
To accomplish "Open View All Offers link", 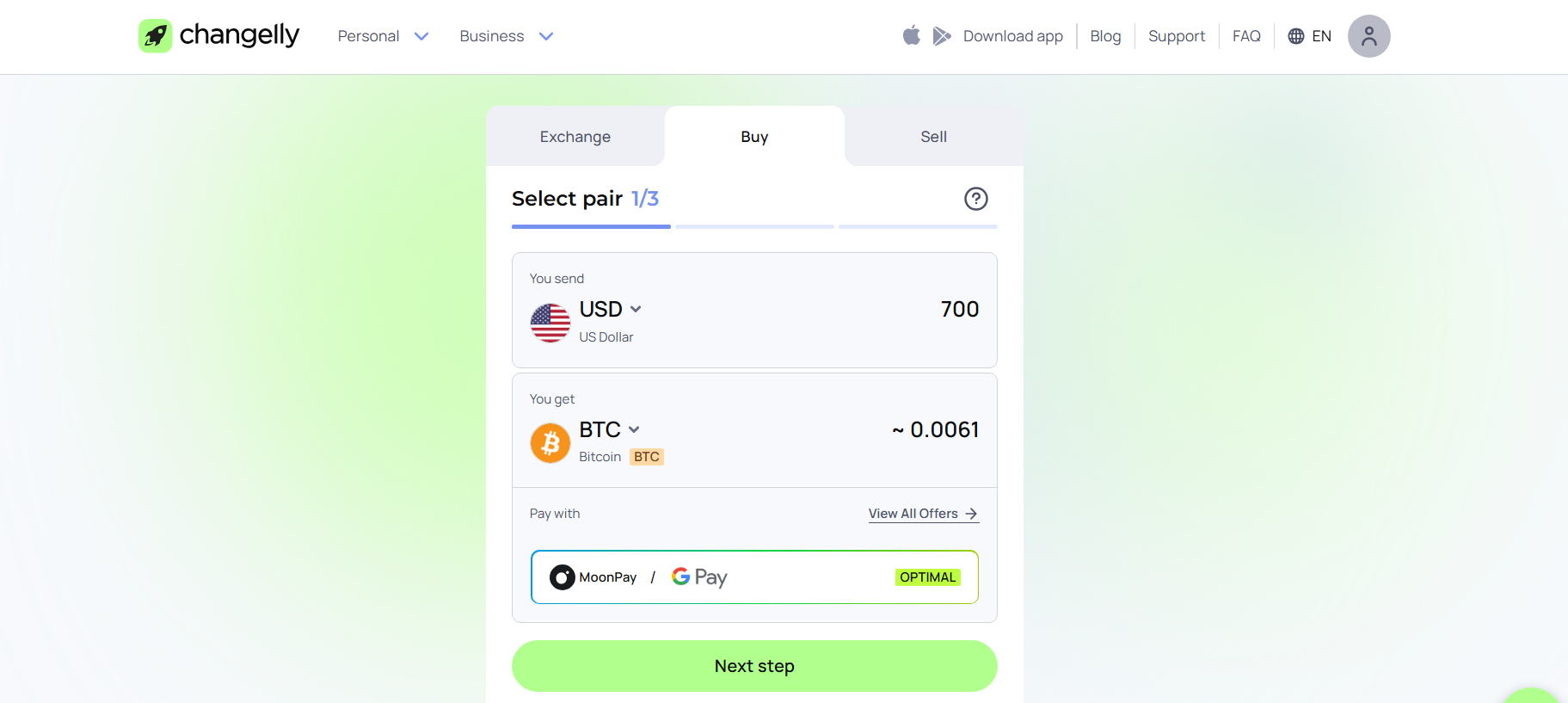I will (922, 513).
